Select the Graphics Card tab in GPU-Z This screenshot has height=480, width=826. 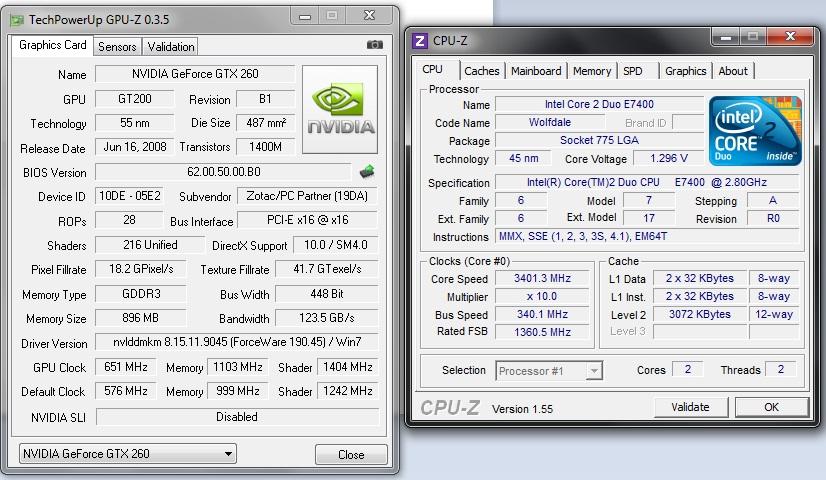tap(53, 45)
